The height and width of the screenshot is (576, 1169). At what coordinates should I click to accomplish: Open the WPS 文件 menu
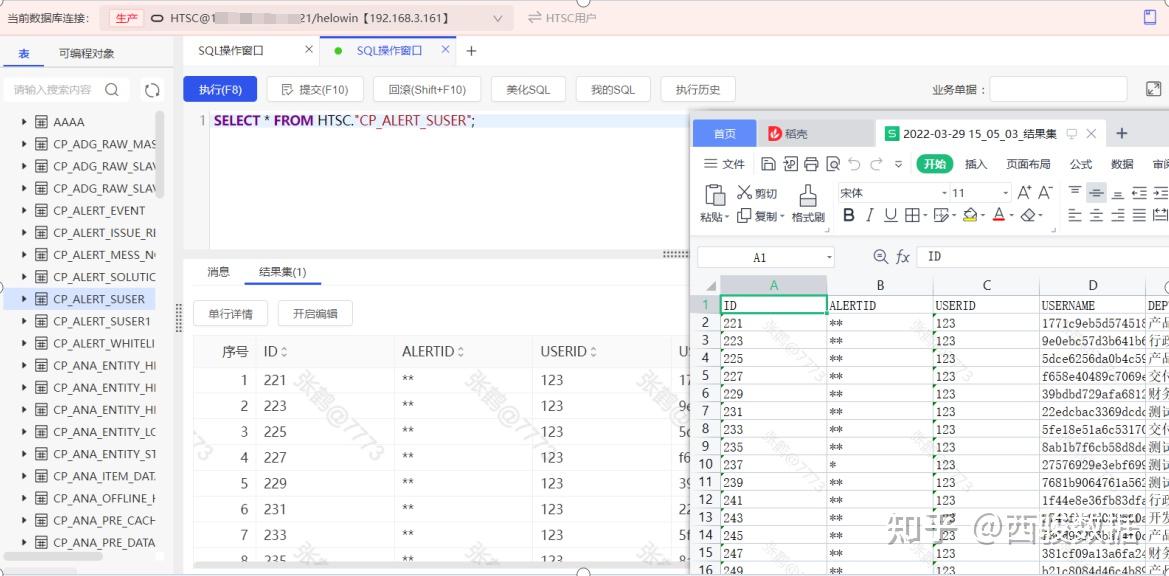coord(725,164)
